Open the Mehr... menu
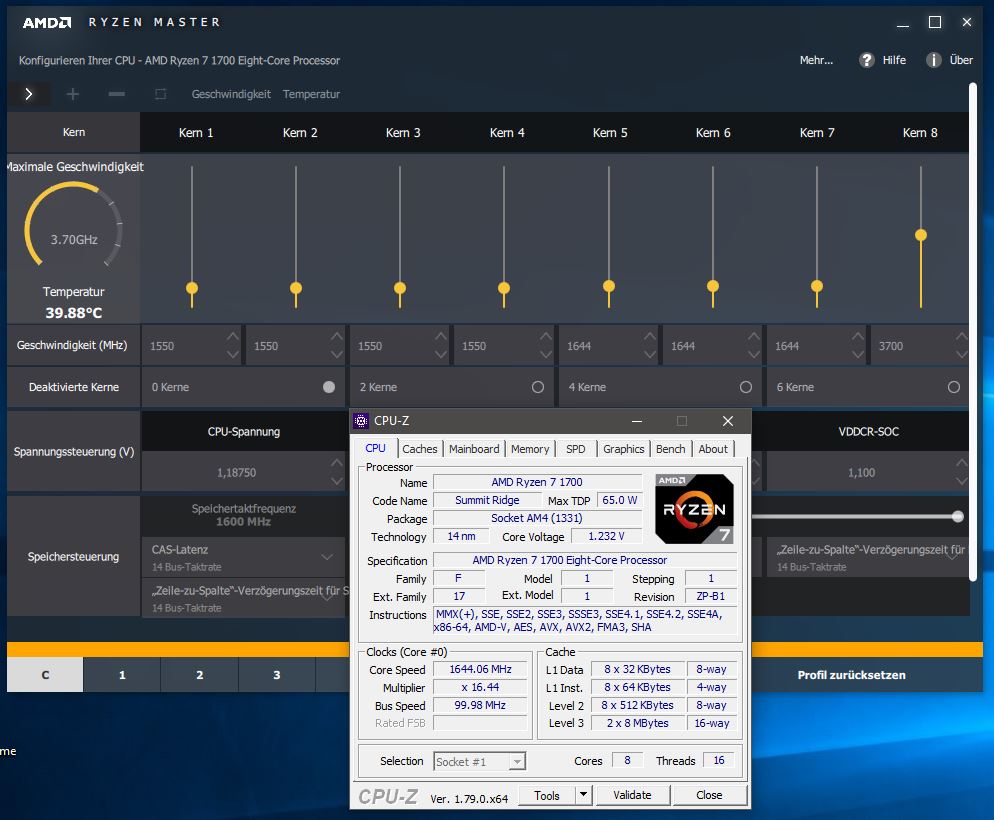This screenshot has width=994, height=820. click(x=816, y=60)
